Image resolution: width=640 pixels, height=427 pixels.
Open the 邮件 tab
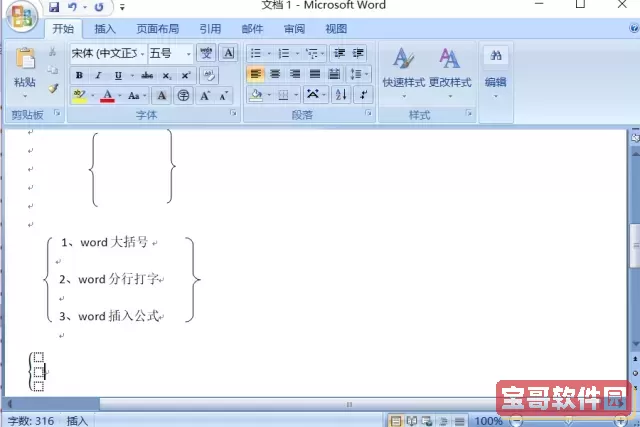(x=252, y=29)
